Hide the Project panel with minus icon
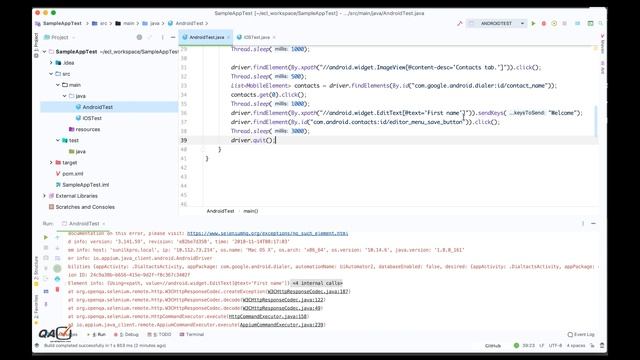The width and height of the screenshot is (640, 360). [x=173, y=37]
